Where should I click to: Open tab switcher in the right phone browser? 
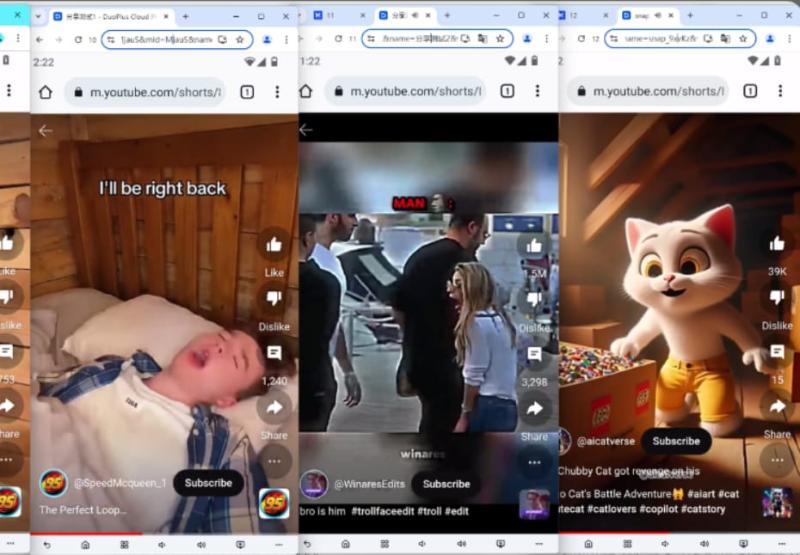tap(749, 91)
